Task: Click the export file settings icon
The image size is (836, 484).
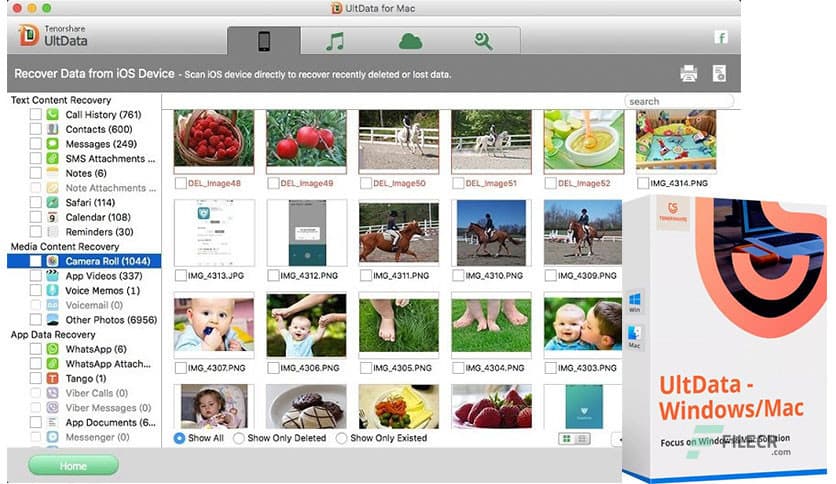Action: click(719, 74)
